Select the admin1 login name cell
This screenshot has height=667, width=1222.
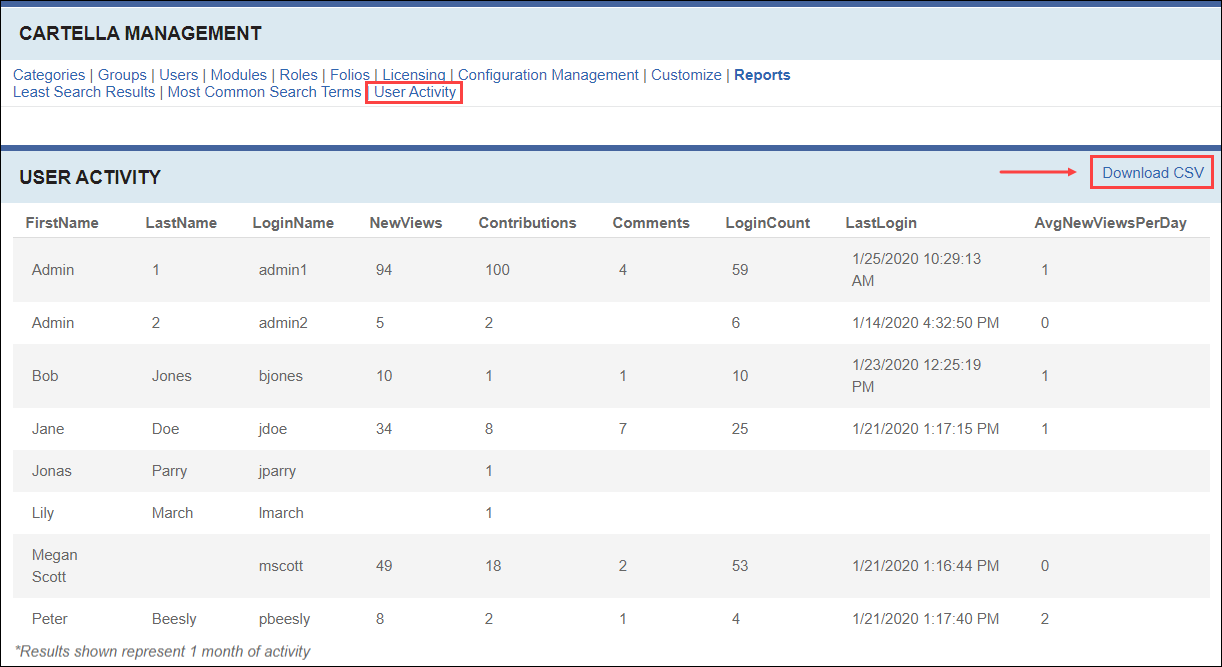tap(283, 270)
